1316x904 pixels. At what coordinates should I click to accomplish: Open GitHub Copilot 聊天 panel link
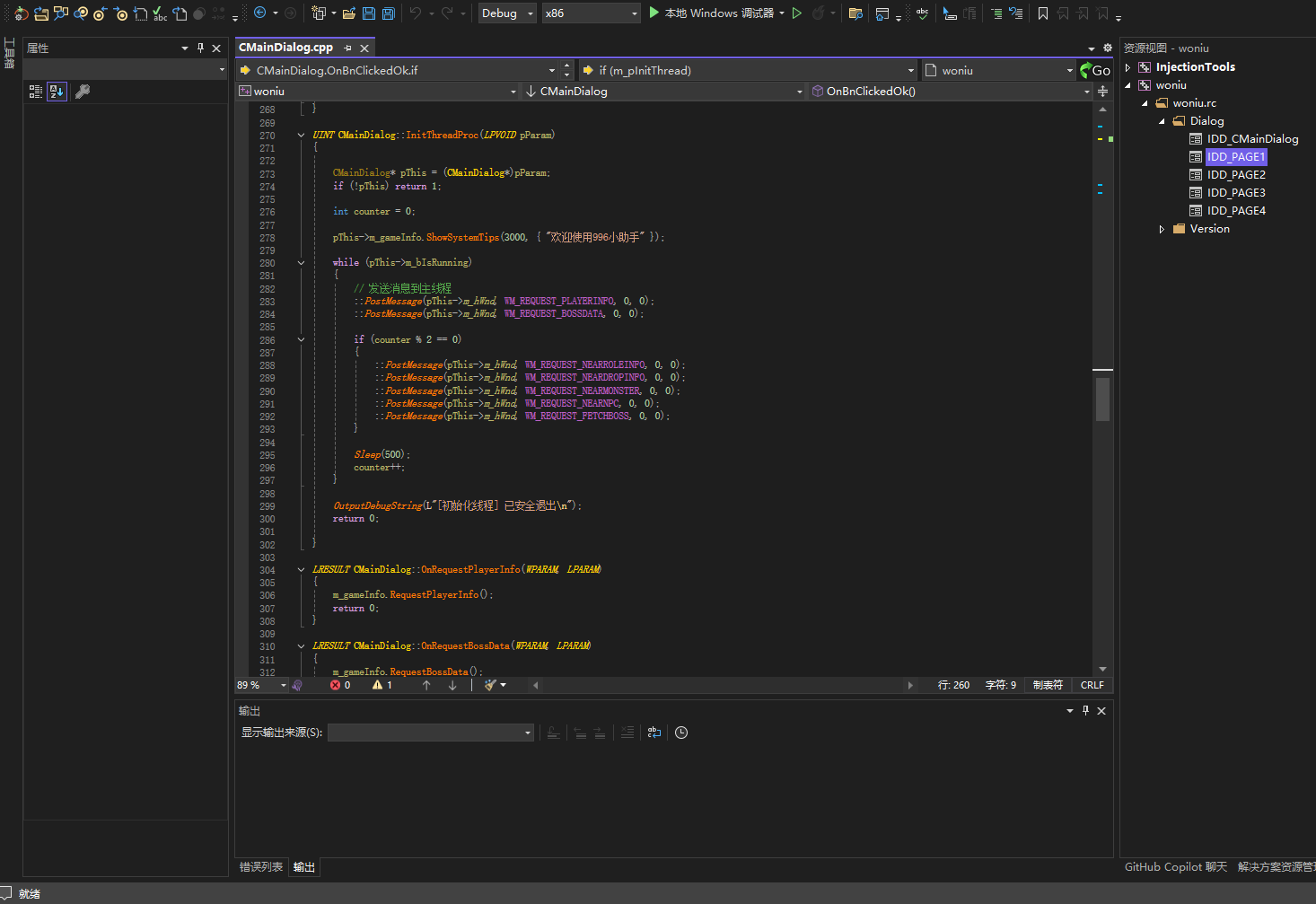[x=1175, y=867]
